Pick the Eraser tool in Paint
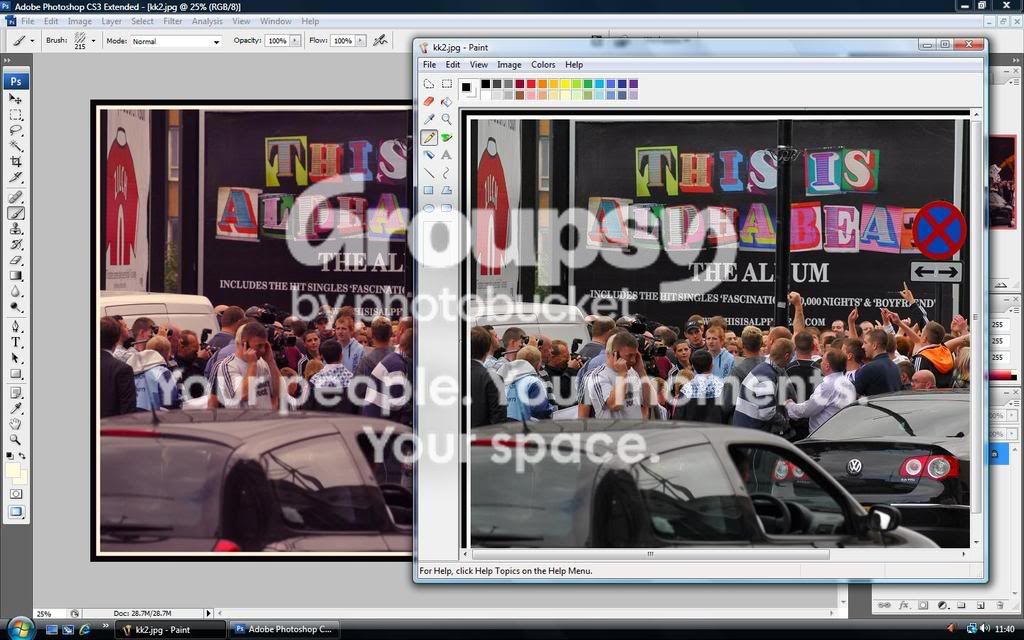The height and width of the screenshot is (640, 1024). pos(428,101)
